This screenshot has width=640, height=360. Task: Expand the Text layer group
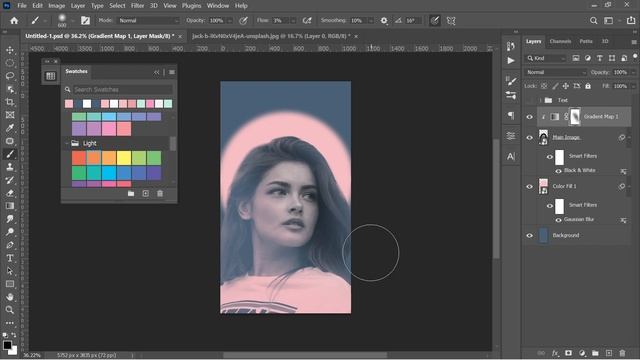tap(540, 100)
